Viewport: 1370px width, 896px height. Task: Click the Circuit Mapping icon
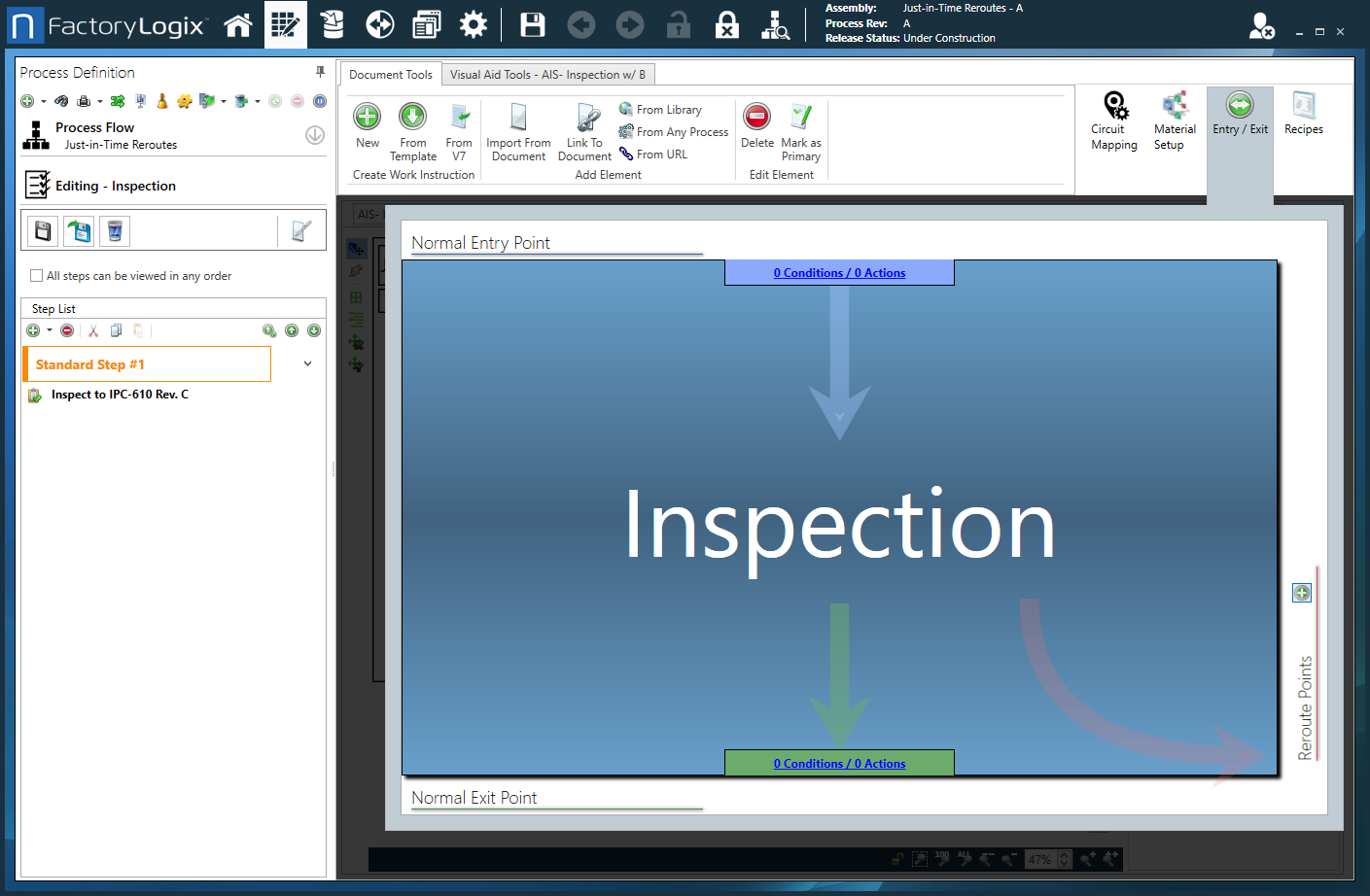pos(1114,105)
